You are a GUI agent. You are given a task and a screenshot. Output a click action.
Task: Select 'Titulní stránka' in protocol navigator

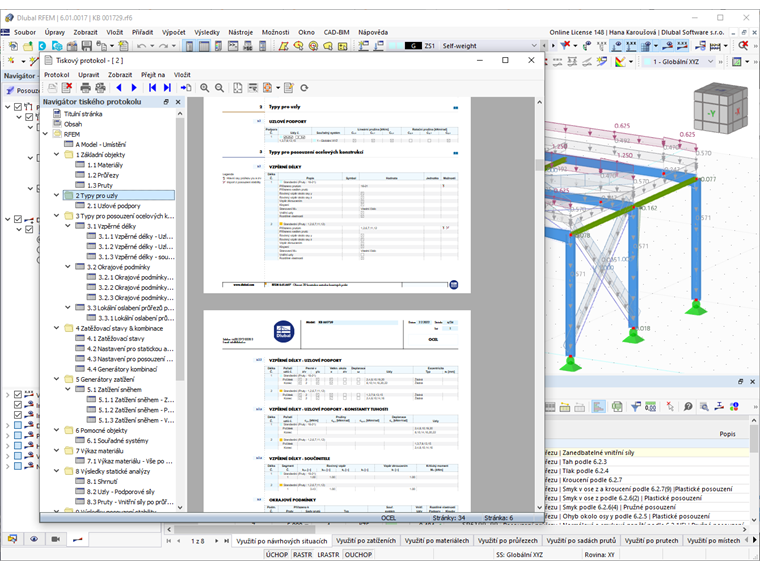[83, 114]
